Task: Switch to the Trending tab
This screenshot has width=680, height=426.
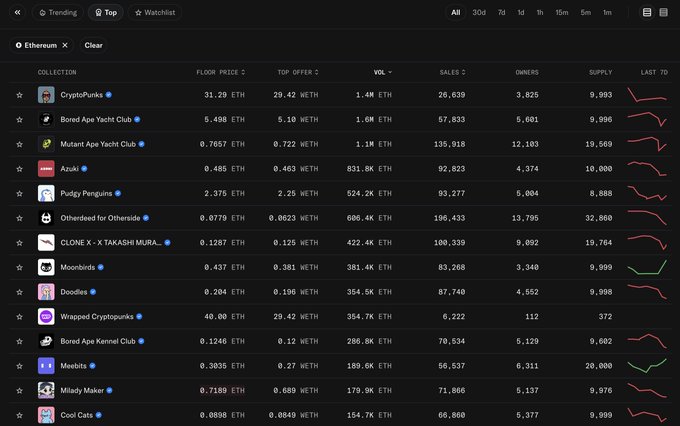Action: (x=58, y=13)
